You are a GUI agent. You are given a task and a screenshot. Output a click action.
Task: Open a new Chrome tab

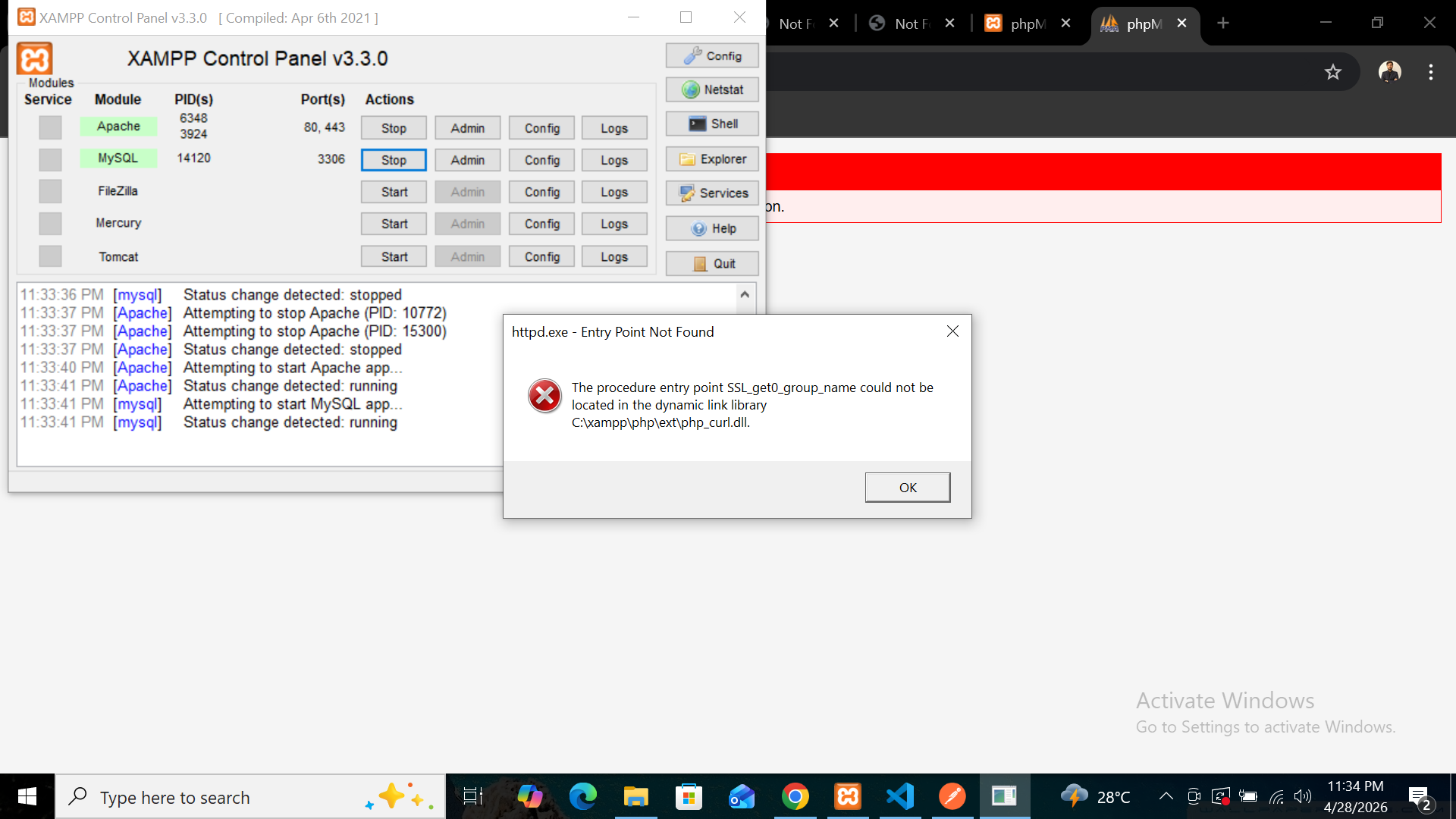point(1222,24)
